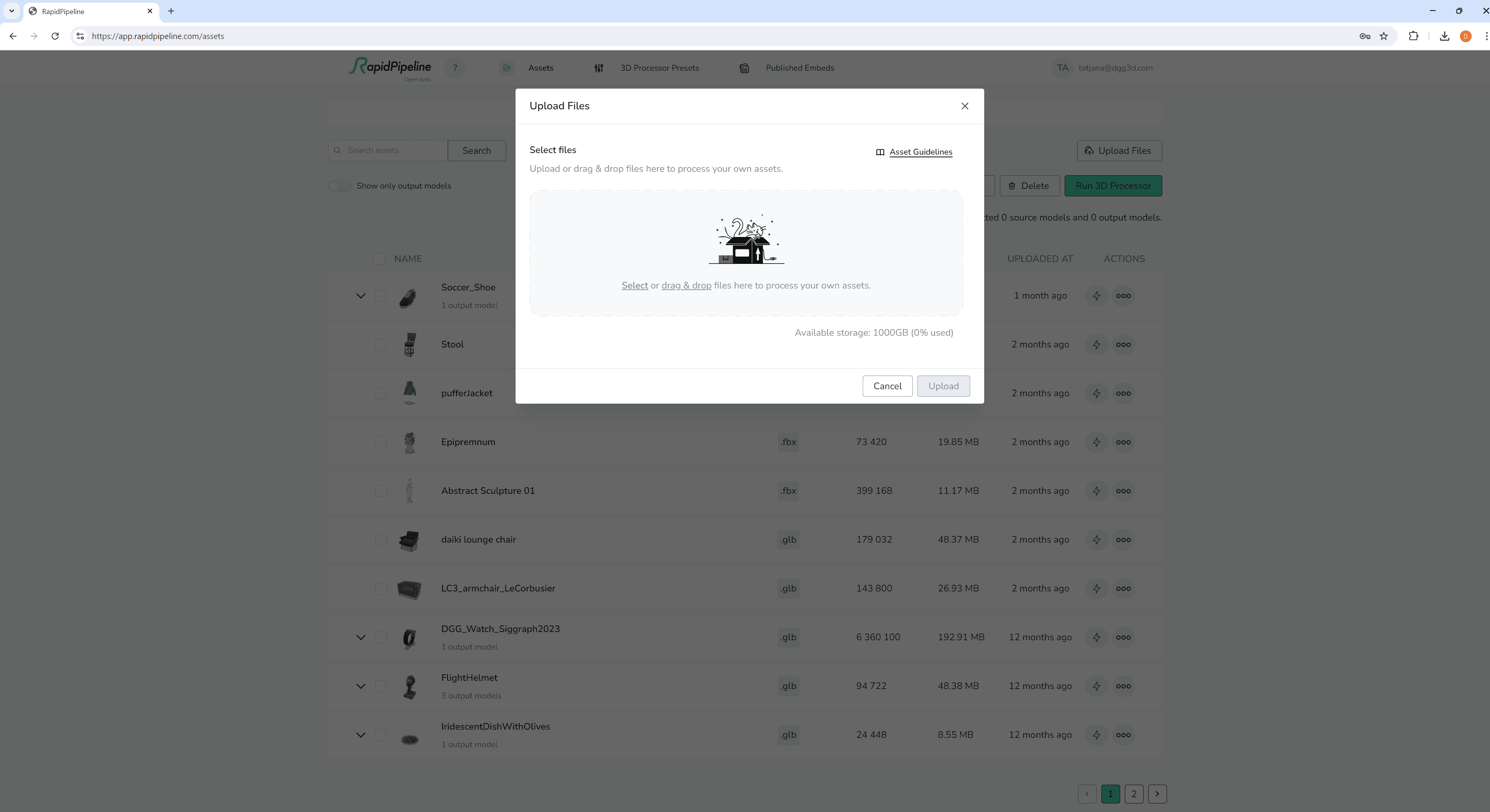The height and width of the screenshot is (812, 1490).
Task: Select the LC3_armchair_LeCorbusier checkbox
Action: point(380,588)
